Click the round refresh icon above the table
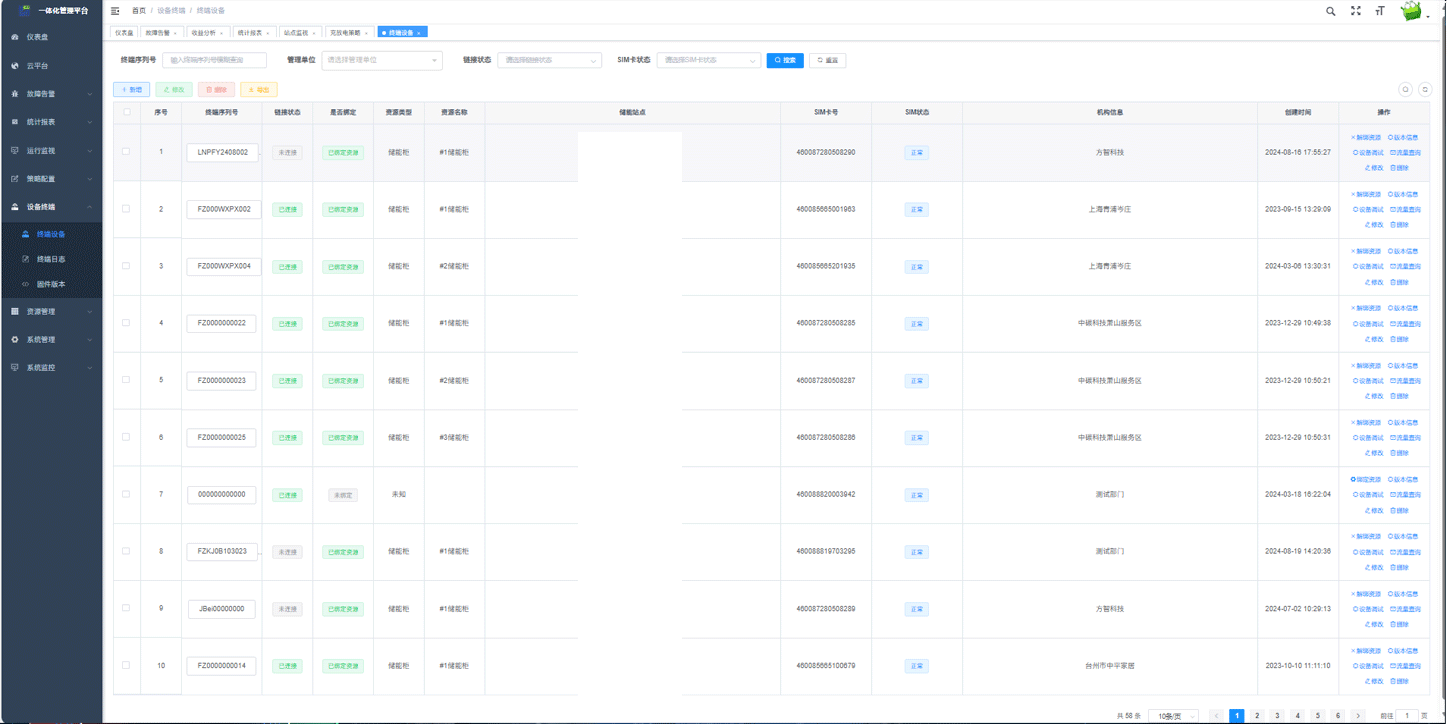 pyautogui.click(x=1426, y=89)
